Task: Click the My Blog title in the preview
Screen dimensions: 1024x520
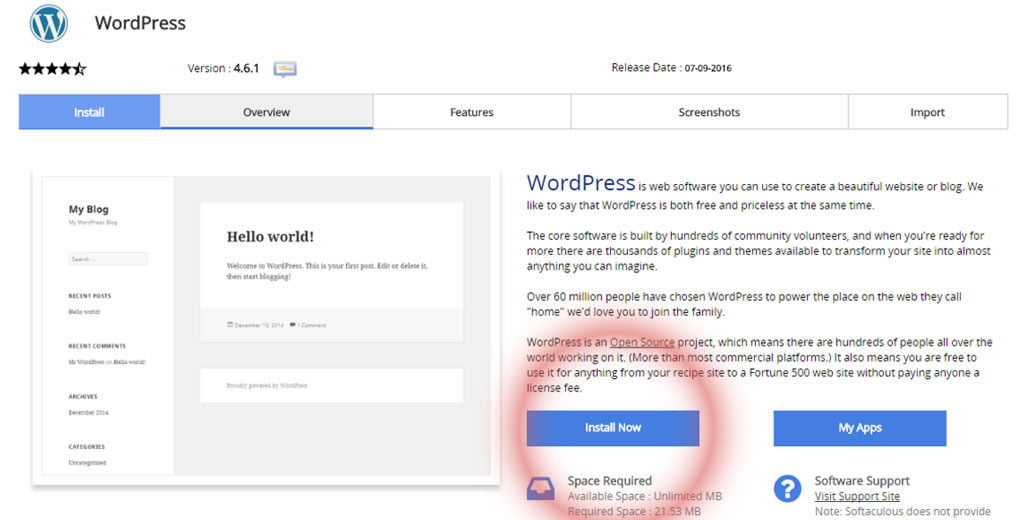Action: (89, 210)
